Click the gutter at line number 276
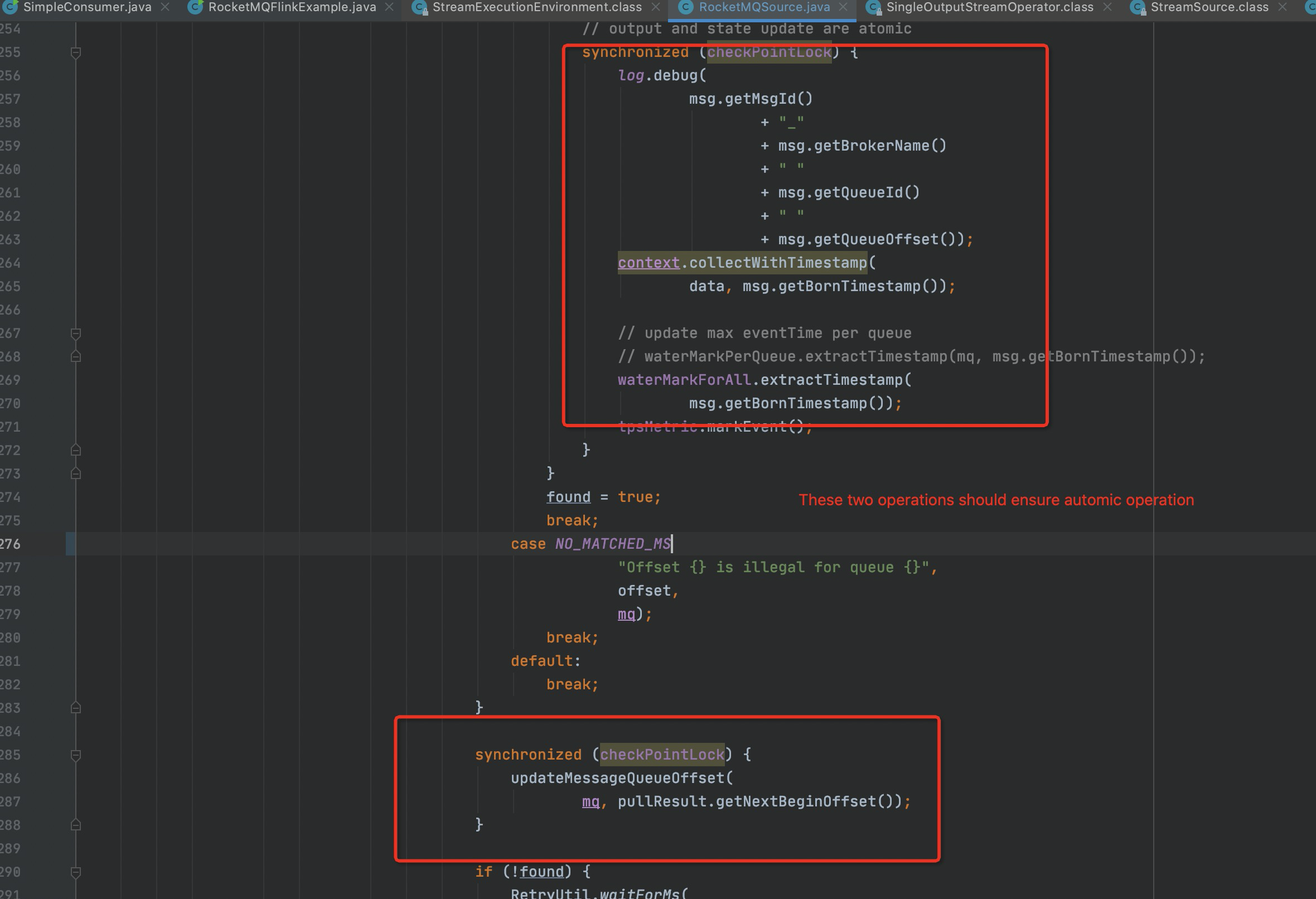 pyautogui.click(x=11, y=544)
